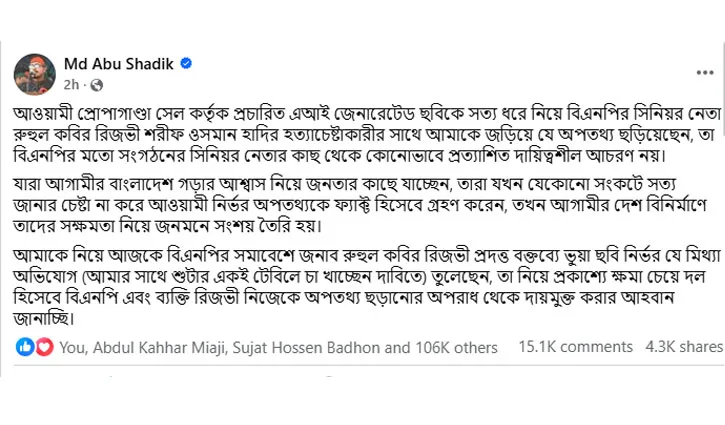The height and width of the screenshot is (425, 725).
Task: Open Md Abu Shadik's profile picture
Action: click(34, 74)
